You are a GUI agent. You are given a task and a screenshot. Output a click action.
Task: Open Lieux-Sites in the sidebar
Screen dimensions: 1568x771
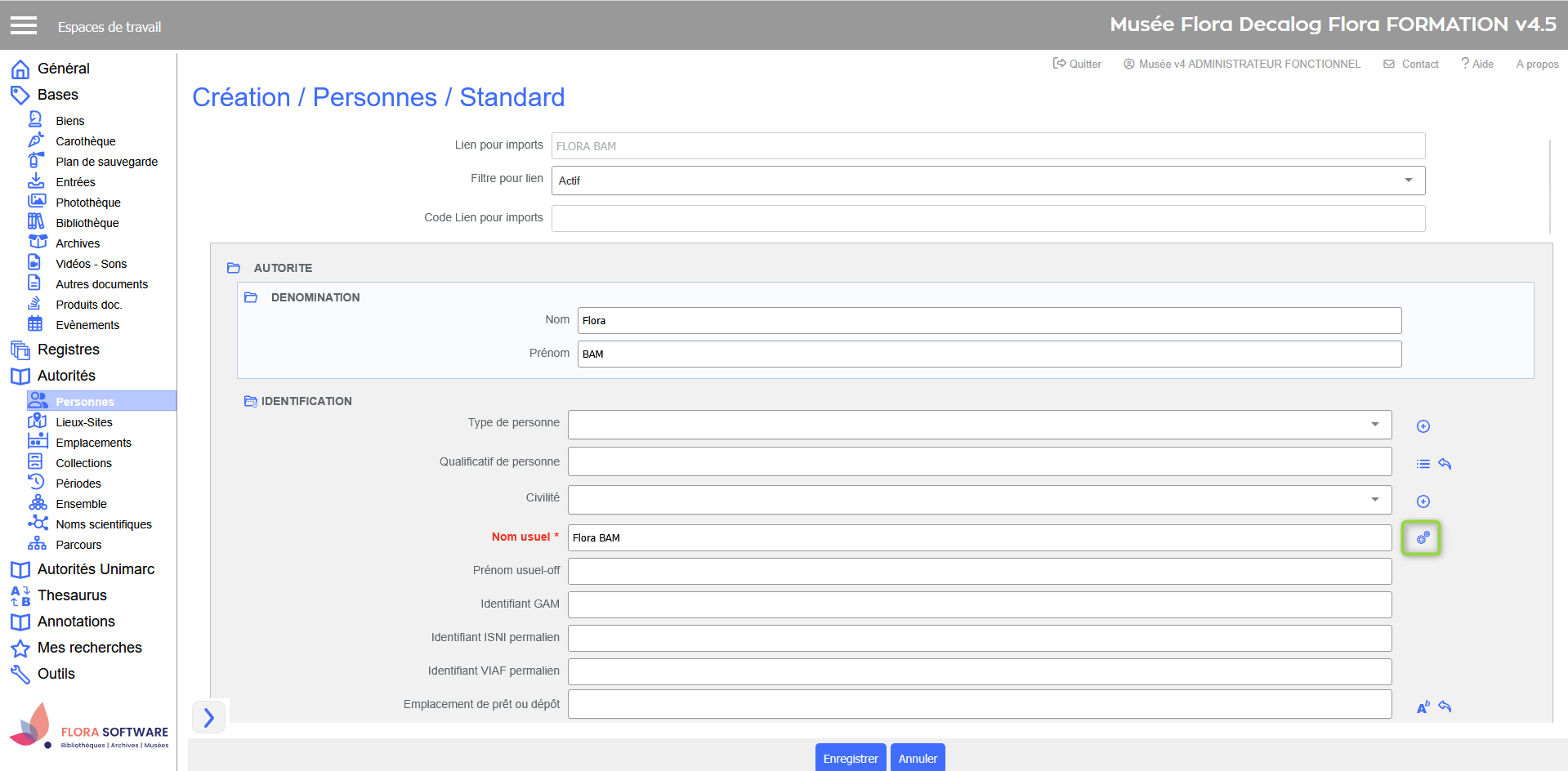click(x=83, y=422)
